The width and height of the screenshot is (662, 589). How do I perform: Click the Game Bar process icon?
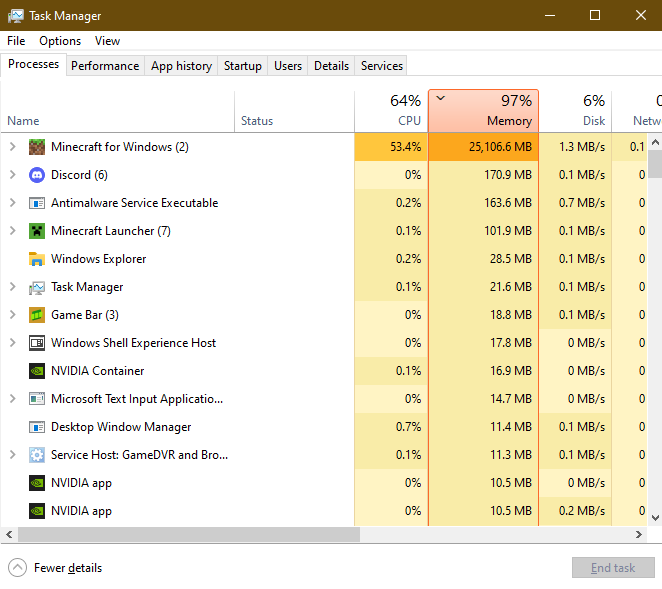(x=37, y=315)
